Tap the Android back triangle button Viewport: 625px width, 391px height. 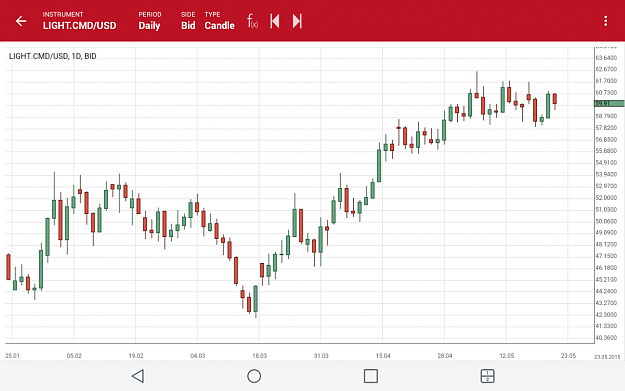138,376
